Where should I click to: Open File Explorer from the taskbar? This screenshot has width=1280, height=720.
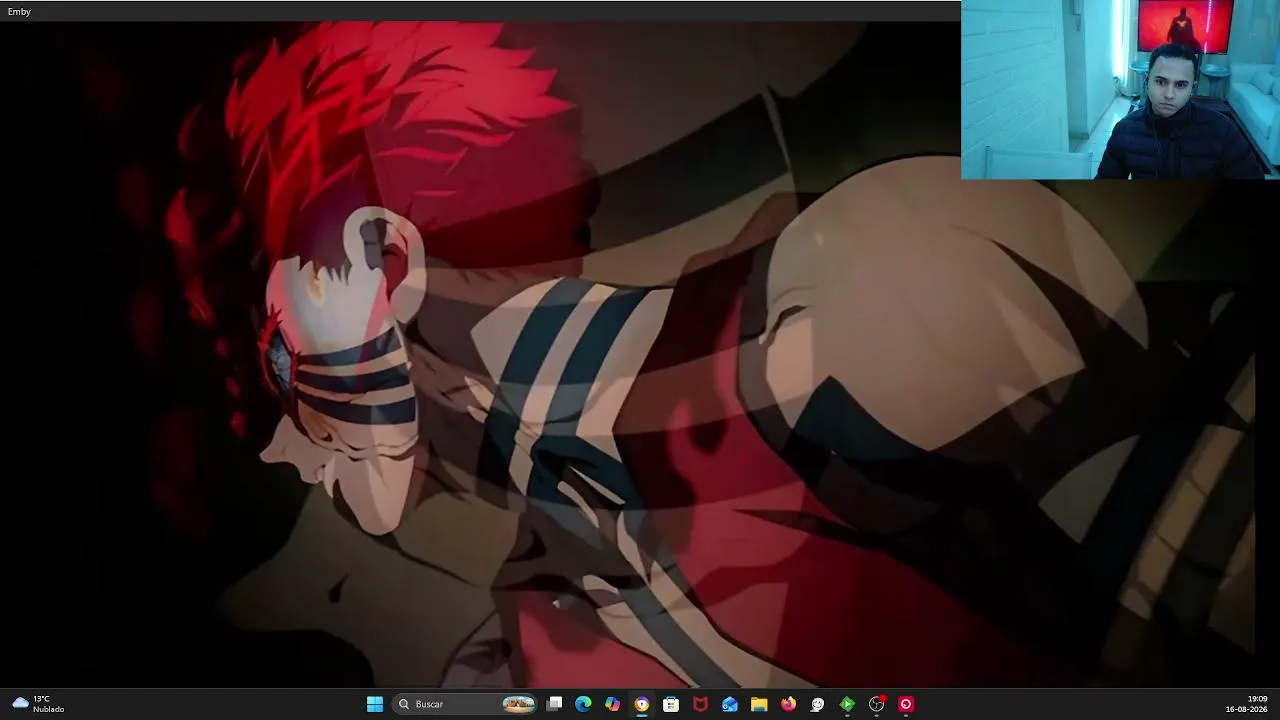click(759, 704)
